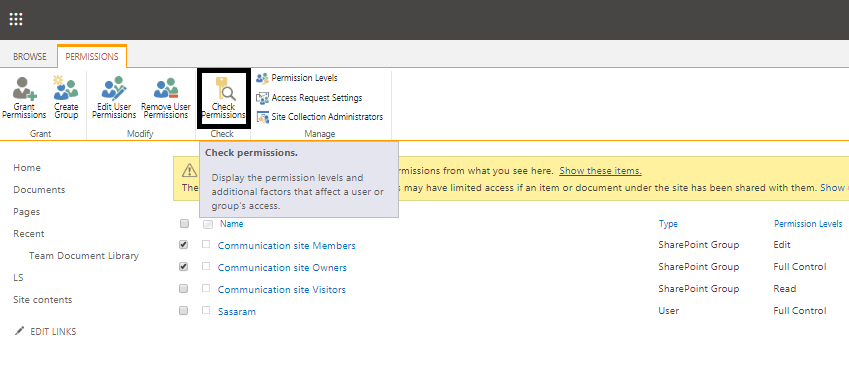Open Access Request Settings
Screen dimensions: 849x383
tap(309, 98)
